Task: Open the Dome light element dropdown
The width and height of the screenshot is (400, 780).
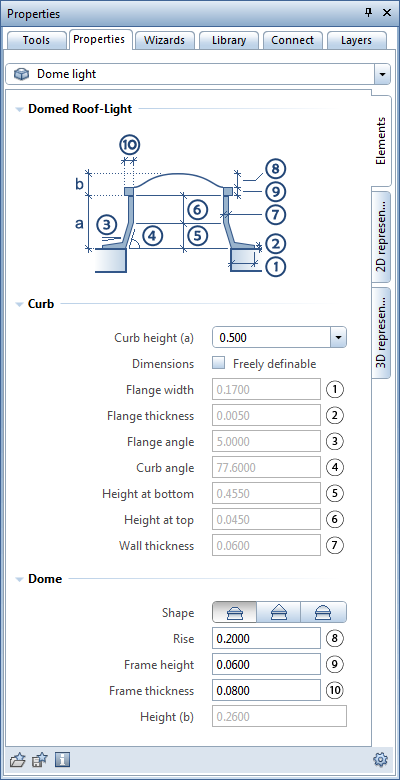Action: tap(382, 75)
